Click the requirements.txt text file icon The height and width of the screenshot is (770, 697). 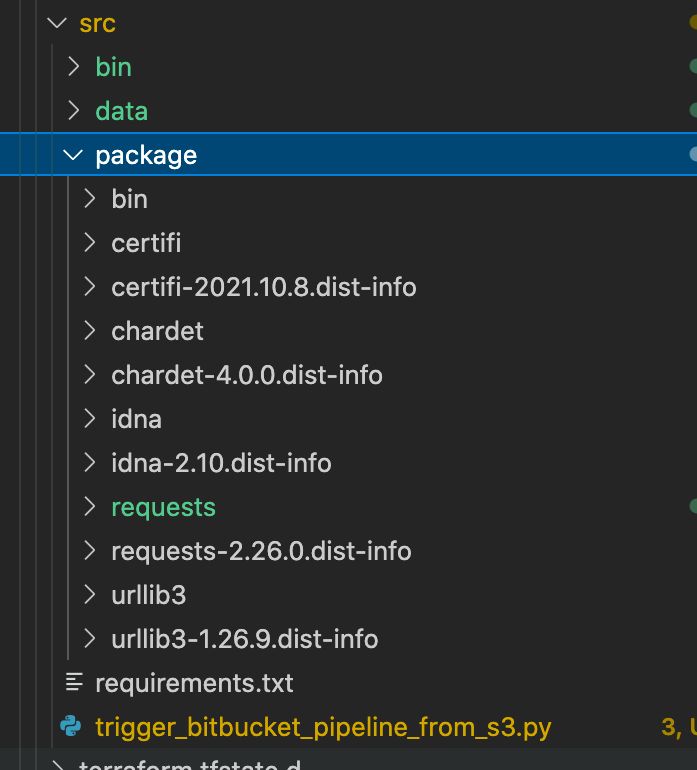click(73, 683)
